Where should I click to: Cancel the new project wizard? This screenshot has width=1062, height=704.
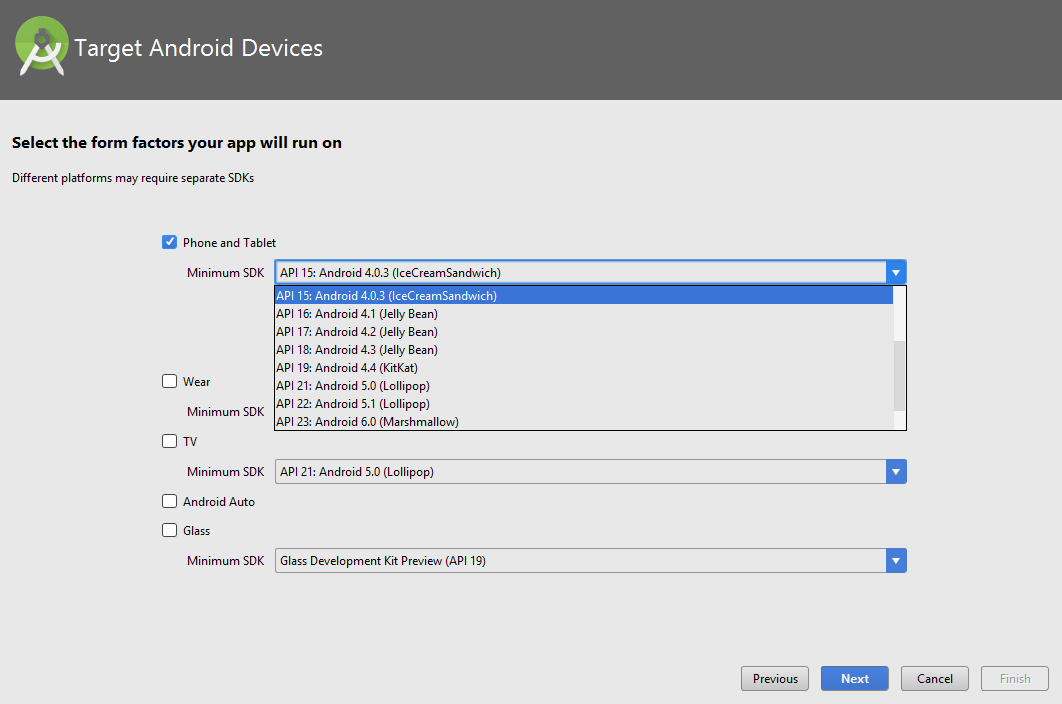coord(935,678)
